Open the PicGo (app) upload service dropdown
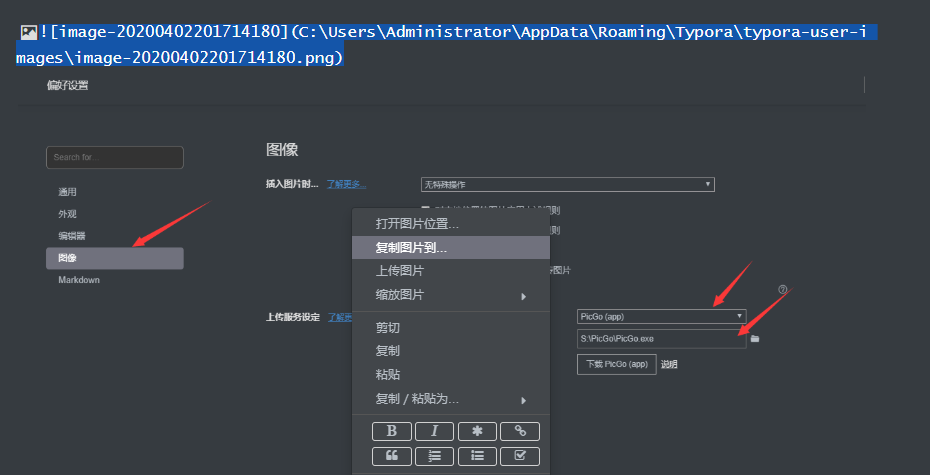The image size is (930, 475). coord(661,316)
